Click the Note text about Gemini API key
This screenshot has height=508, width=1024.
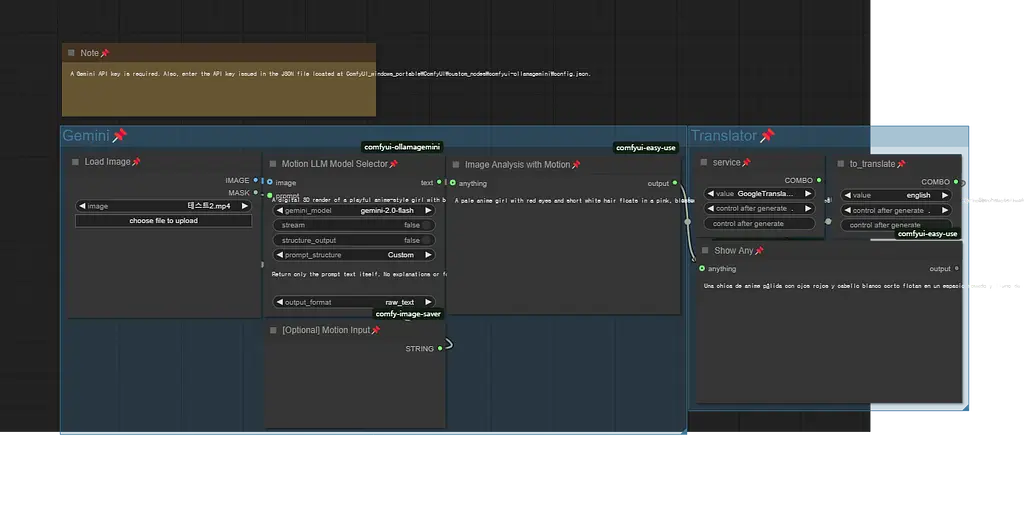330,74
